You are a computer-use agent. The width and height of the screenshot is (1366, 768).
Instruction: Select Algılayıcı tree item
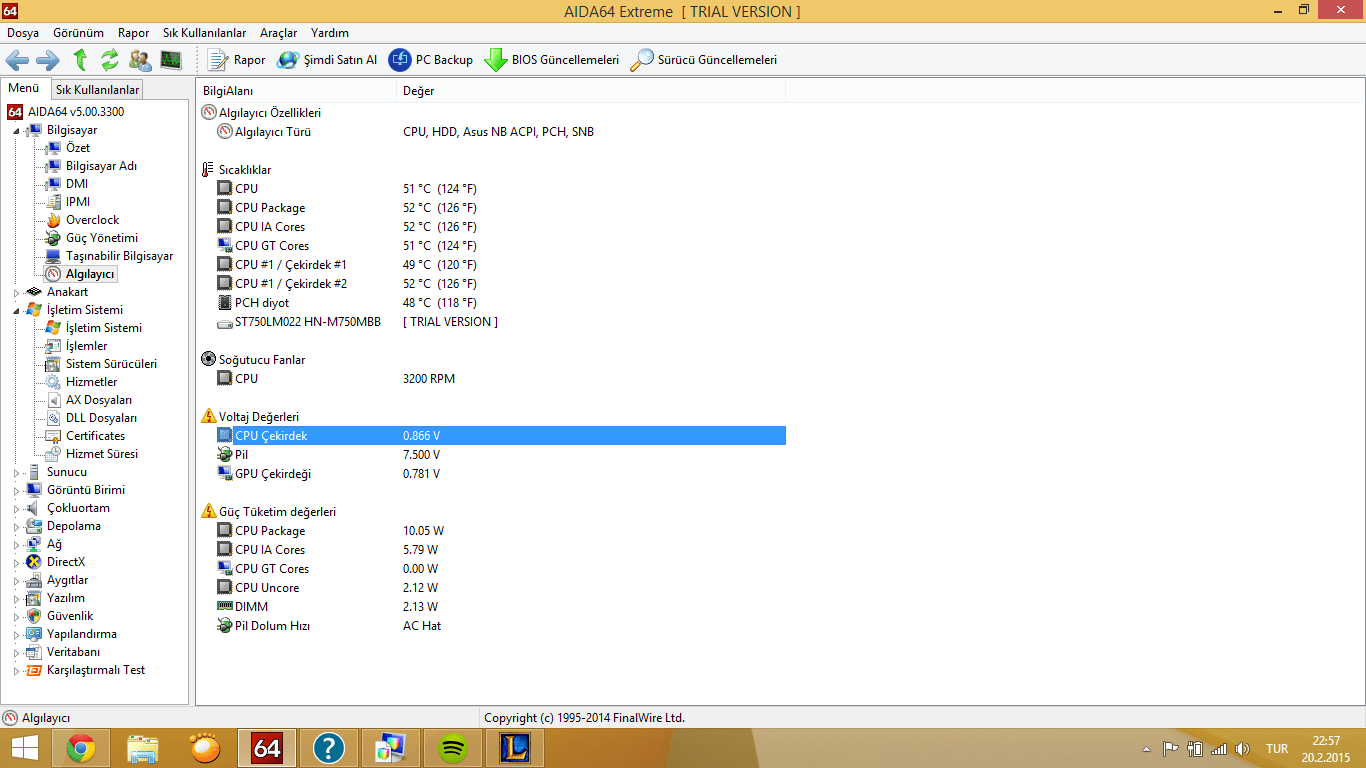(90, 274)
